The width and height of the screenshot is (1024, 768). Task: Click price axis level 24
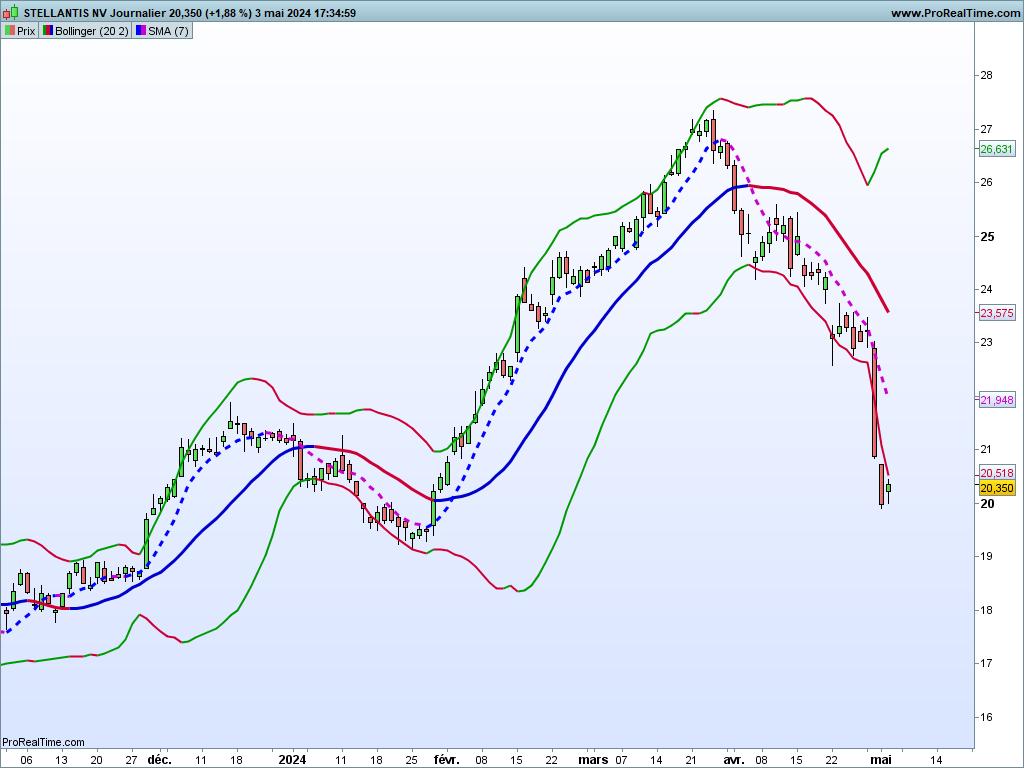[x=986, y=289]
